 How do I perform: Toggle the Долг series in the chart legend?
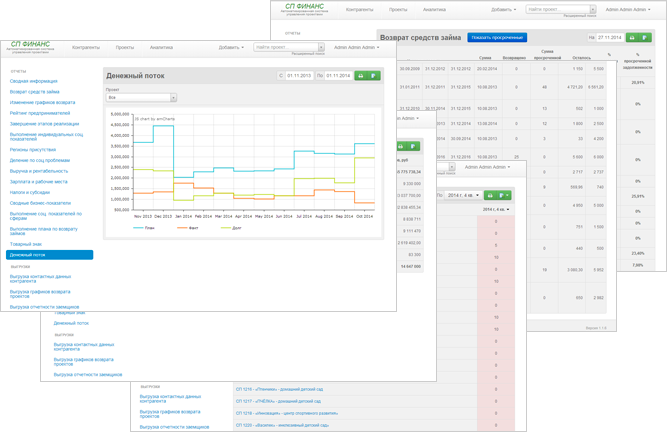(231, 228)
